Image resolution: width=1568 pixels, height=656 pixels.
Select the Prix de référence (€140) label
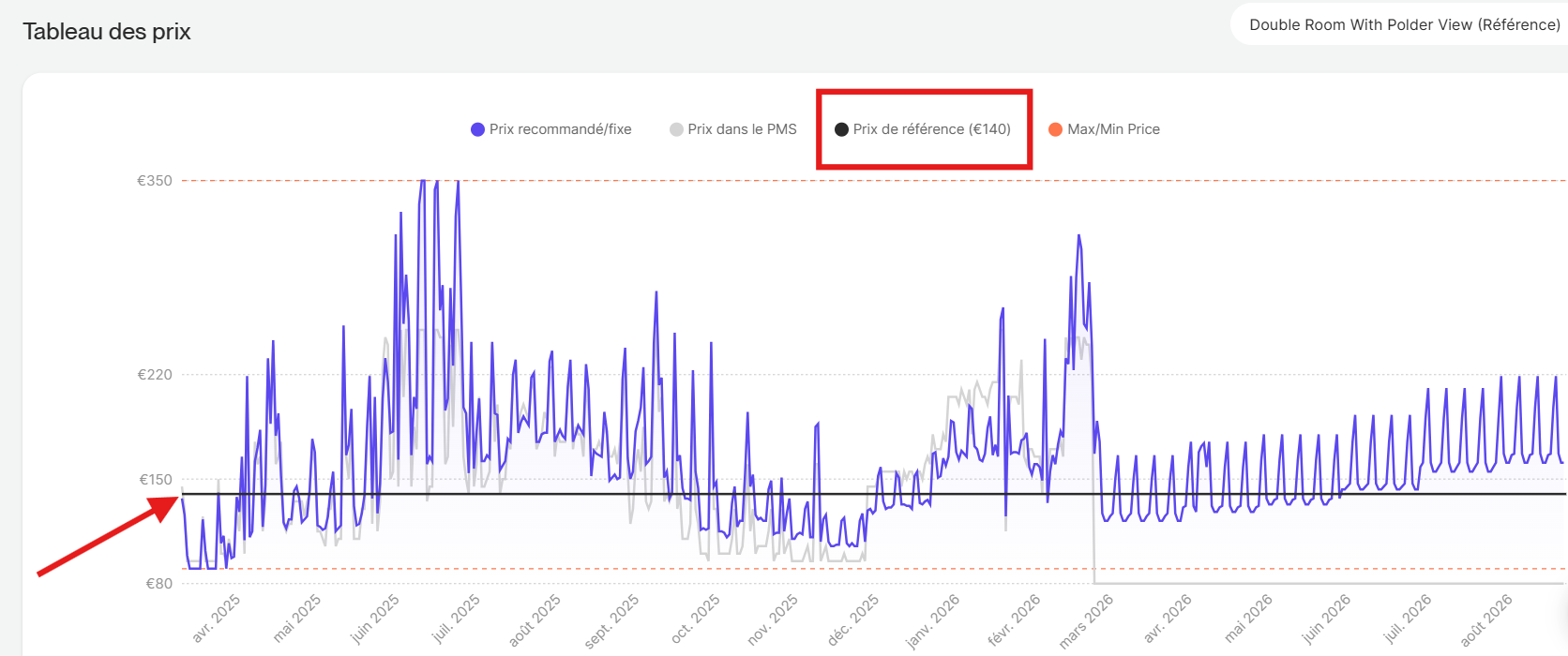pyautogui.click(x=931, y=129)
